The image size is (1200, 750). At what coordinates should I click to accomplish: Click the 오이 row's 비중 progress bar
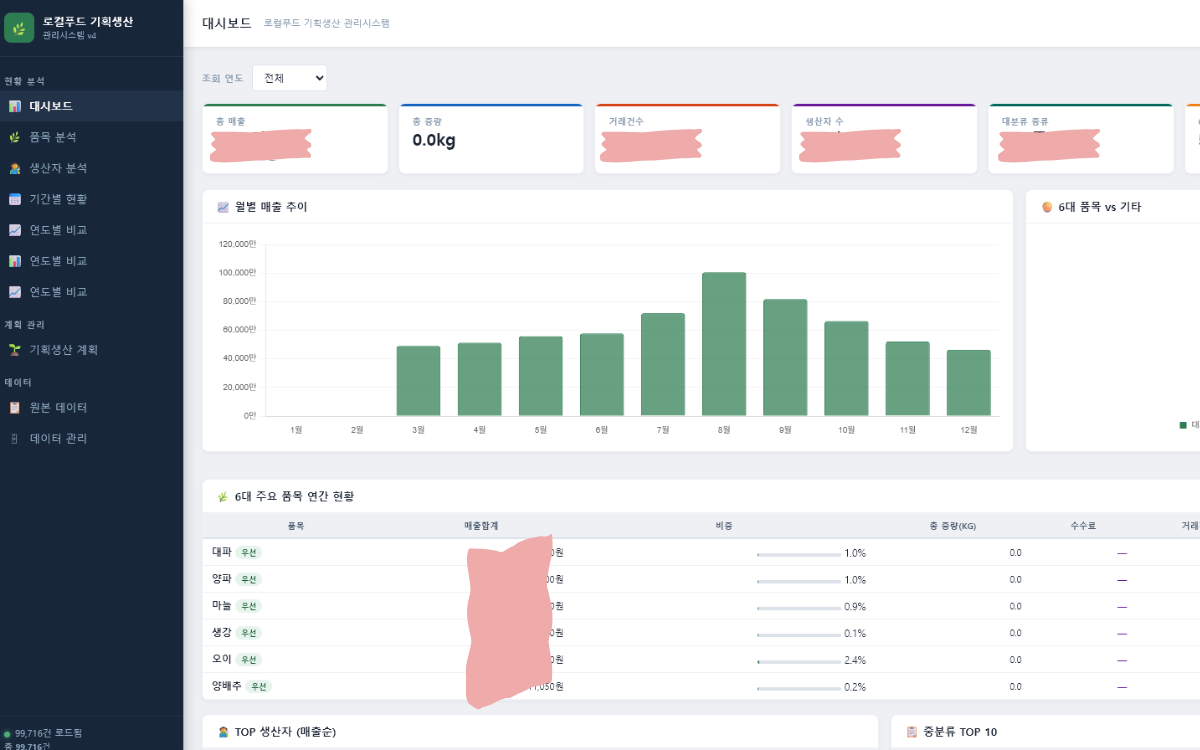798,661
